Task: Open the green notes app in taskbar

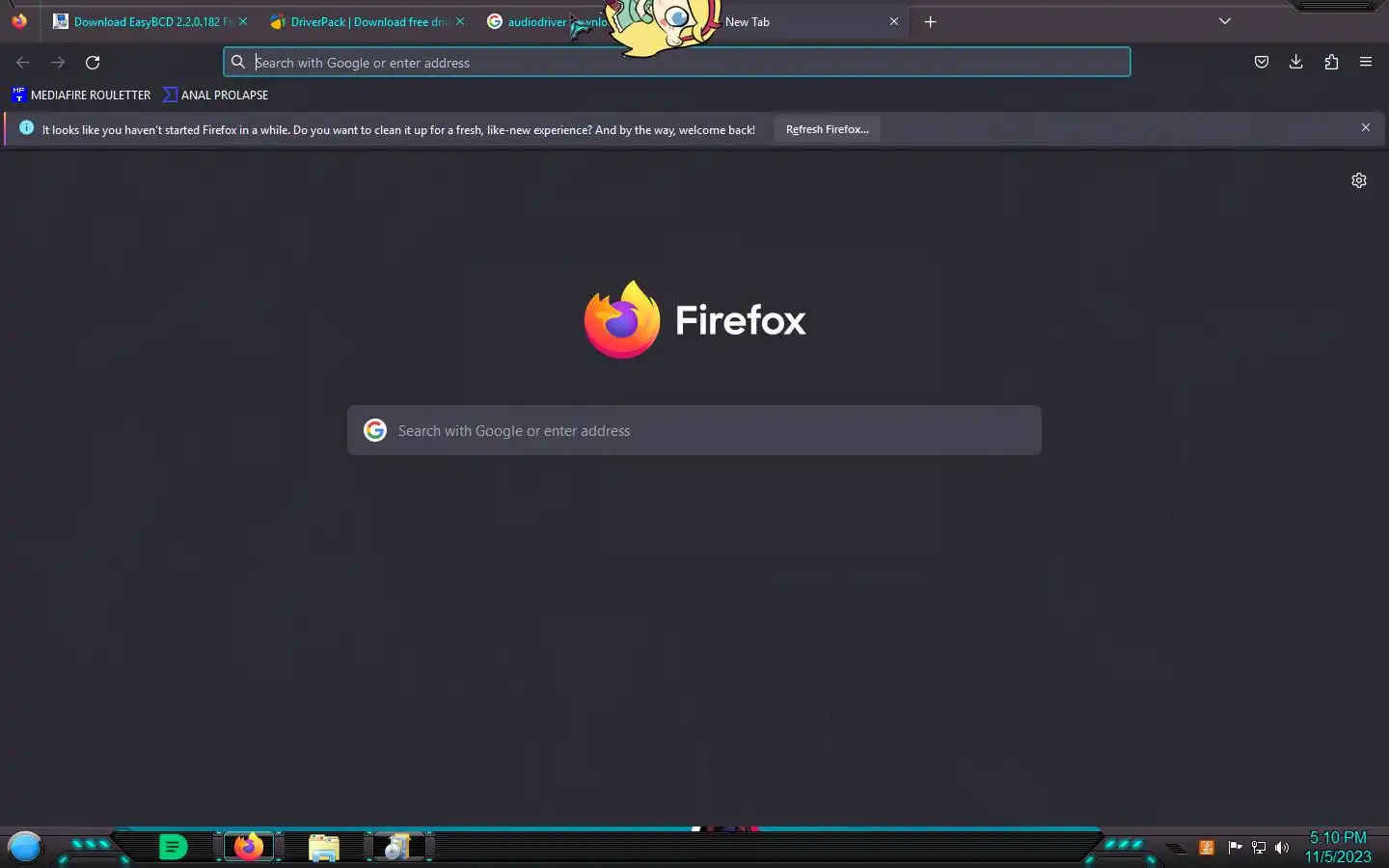Action: pos(173,847)
